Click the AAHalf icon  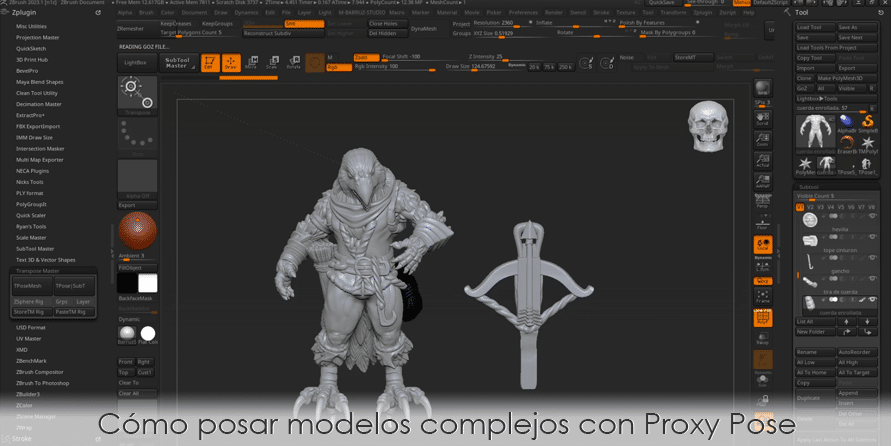[763, 182]
